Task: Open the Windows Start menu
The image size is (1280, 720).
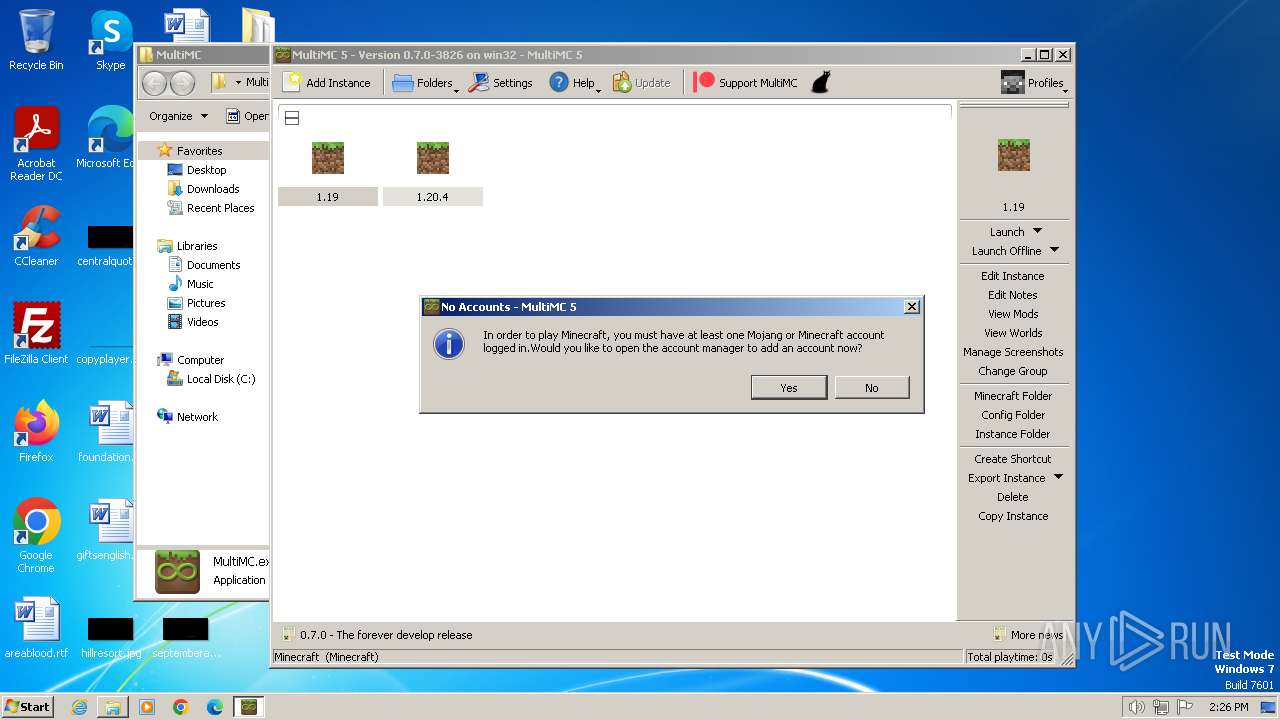Action: tap(27, 706)
